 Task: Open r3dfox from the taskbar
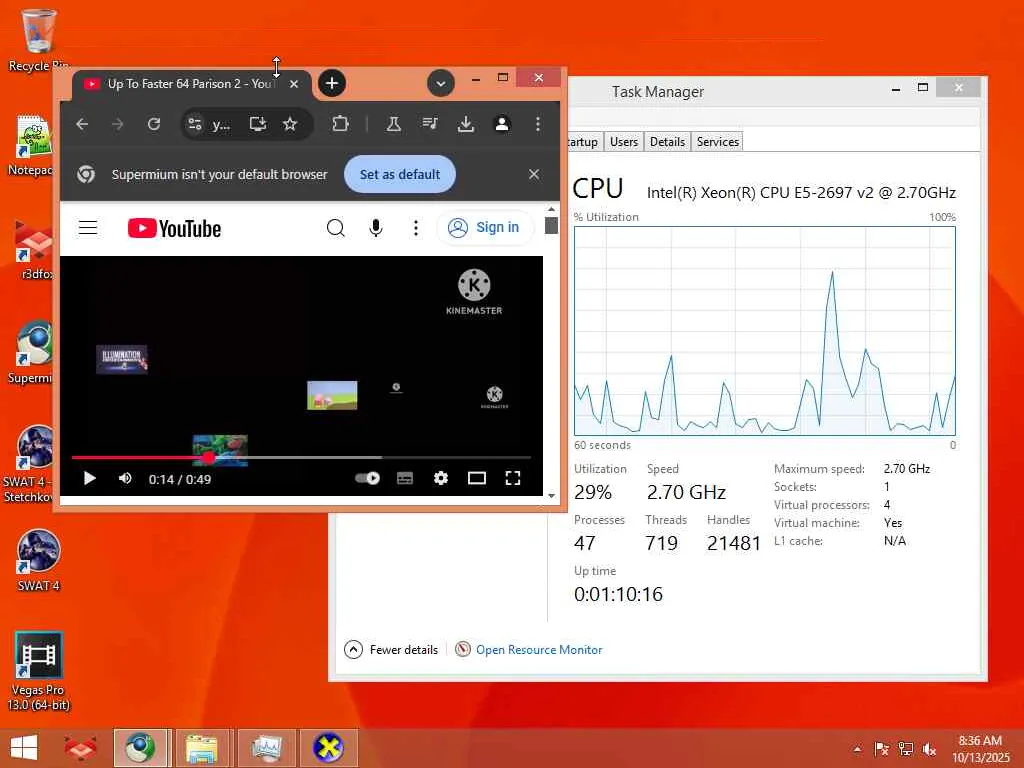point(80,748)
